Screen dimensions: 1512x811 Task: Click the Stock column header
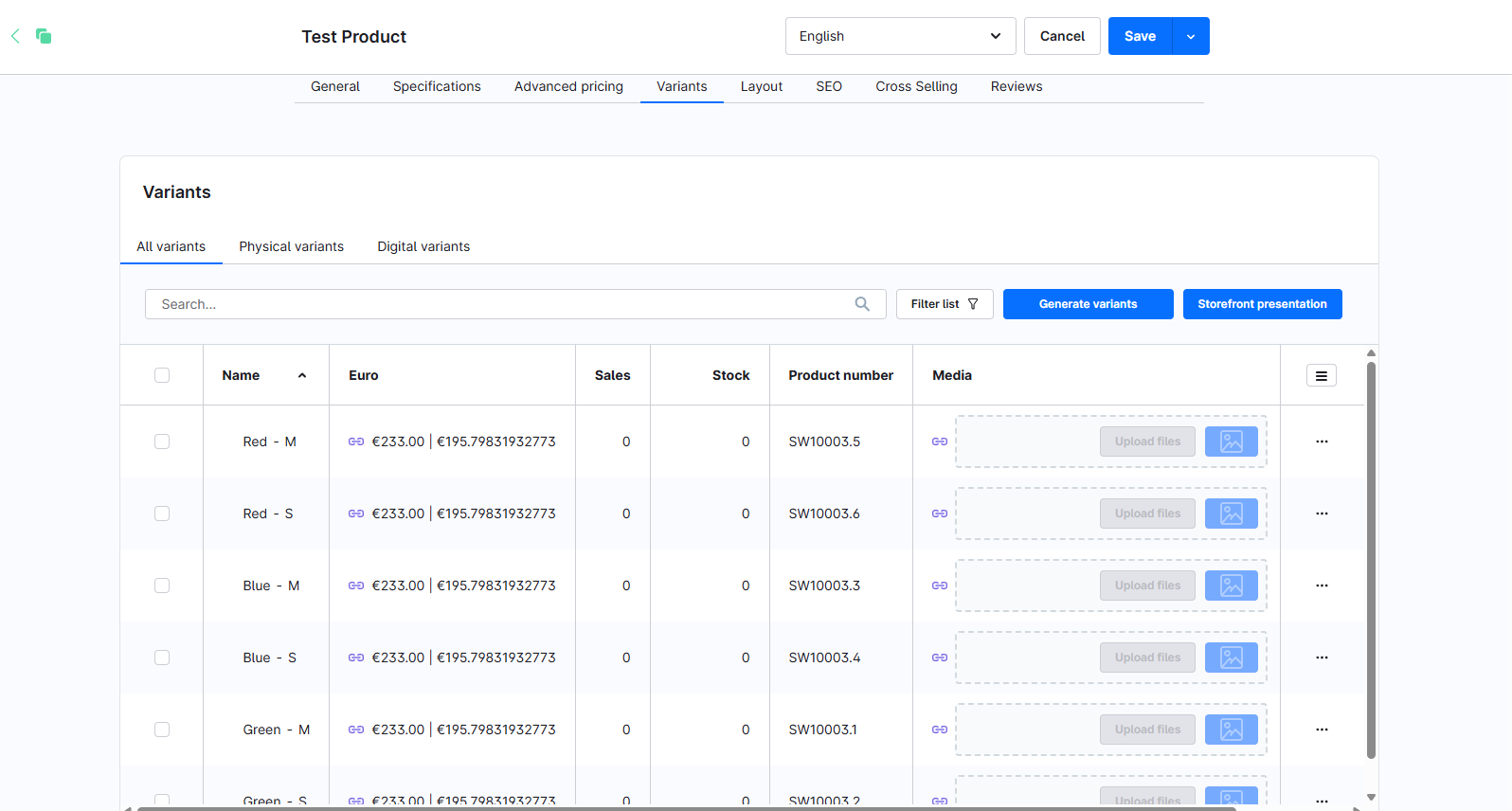click(730, 375)
